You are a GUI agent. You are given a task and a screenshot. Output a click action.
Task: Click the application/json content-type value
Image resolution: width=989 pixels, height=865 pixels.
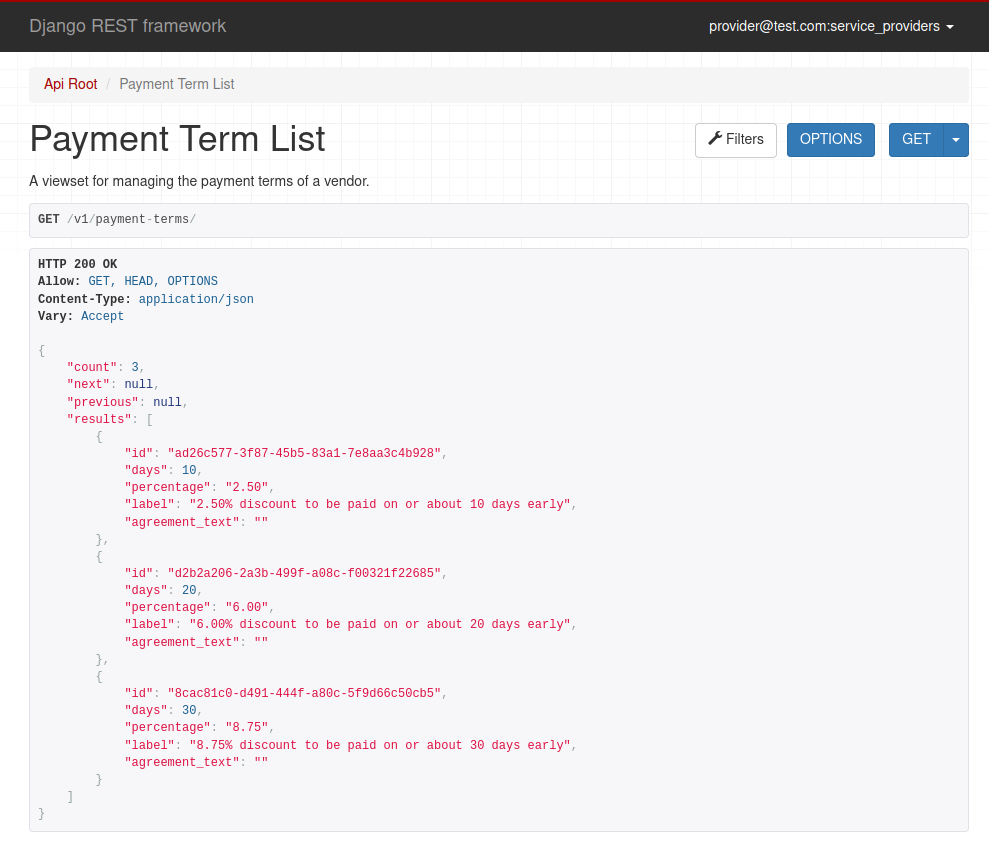[196, 299]
